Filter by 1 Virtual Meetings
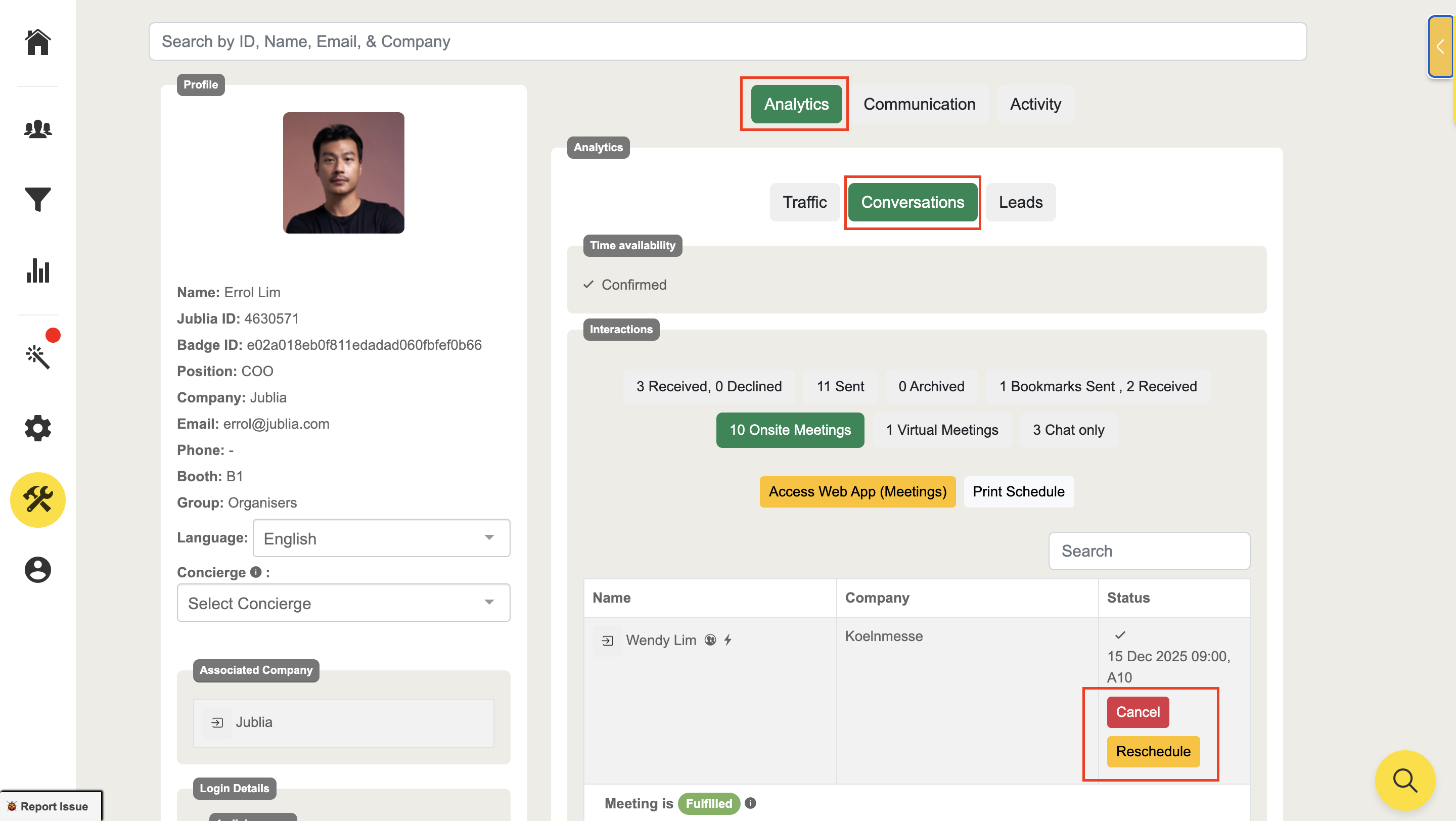 942,430
